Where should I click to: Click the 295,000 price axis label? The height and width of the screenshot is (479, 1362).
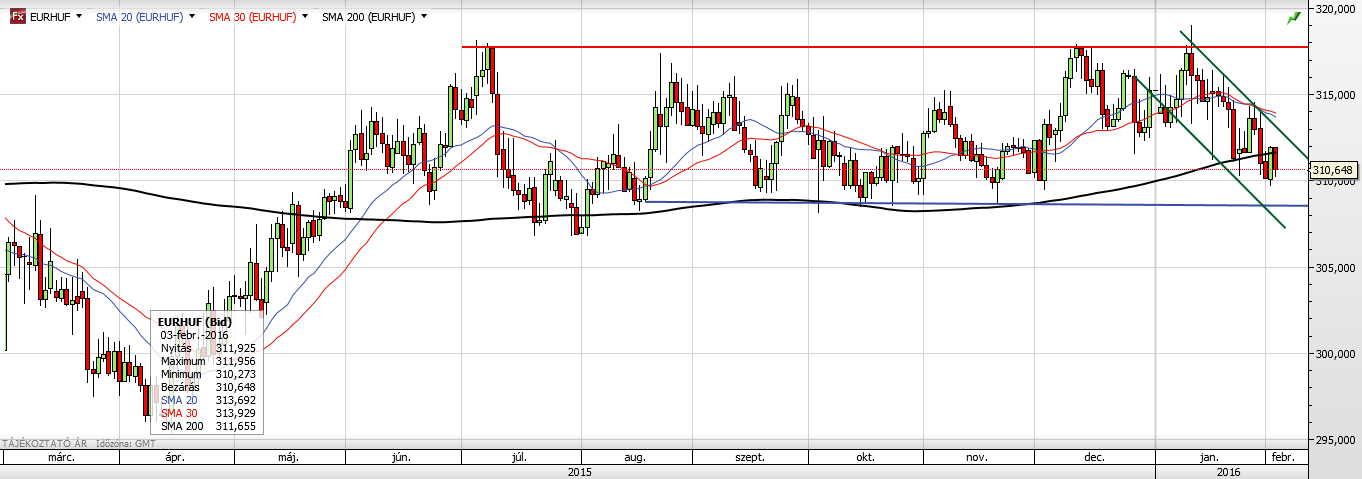(x=1336, y=439)
